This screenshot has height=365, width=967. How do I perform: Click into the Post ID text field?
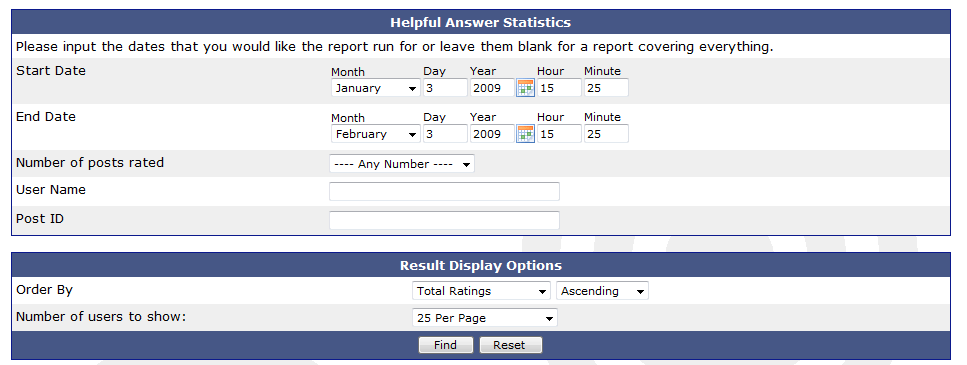tap(445, 220)
